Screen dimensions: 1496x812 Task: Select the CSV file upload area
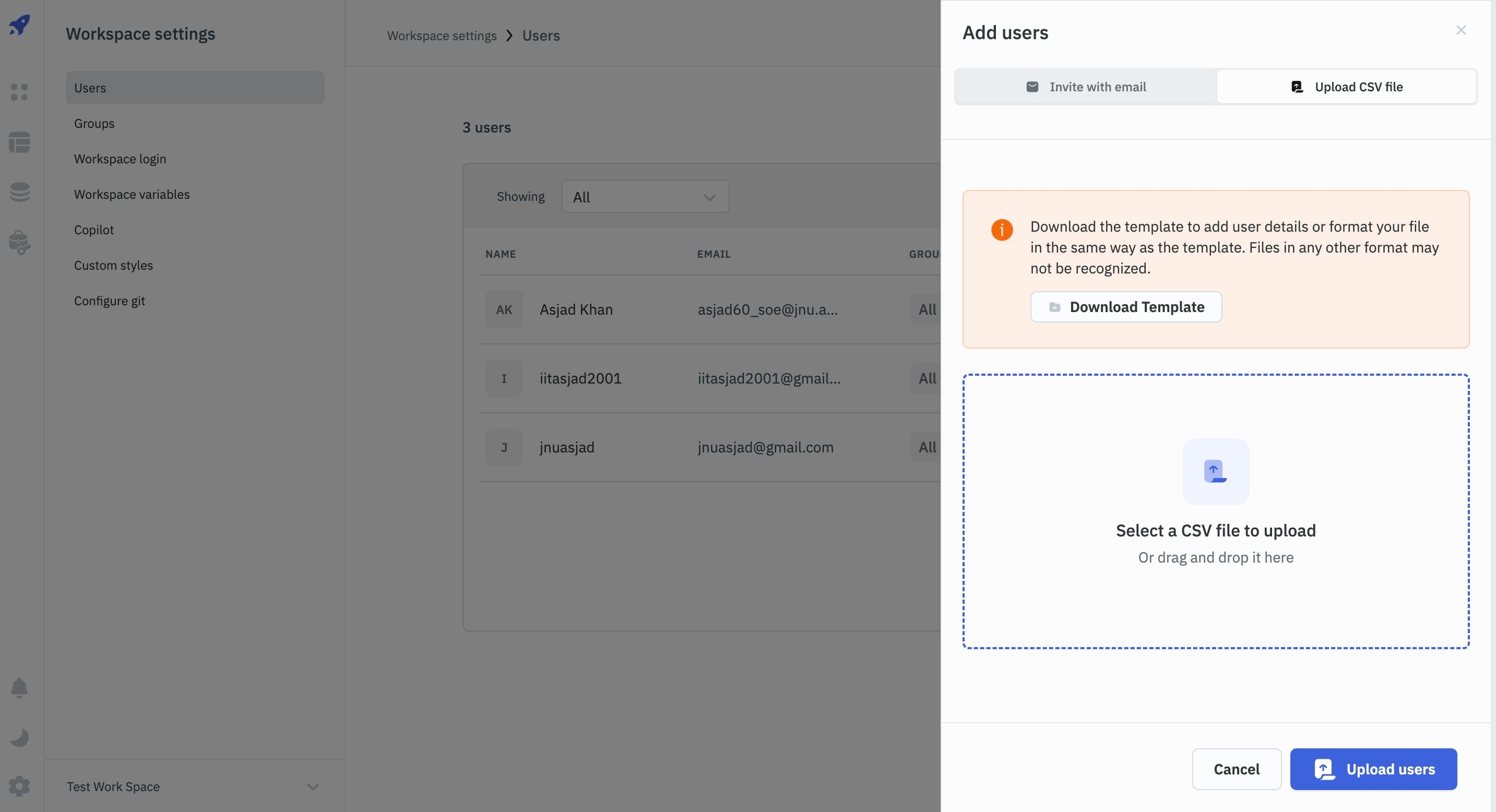[1215, 511]
